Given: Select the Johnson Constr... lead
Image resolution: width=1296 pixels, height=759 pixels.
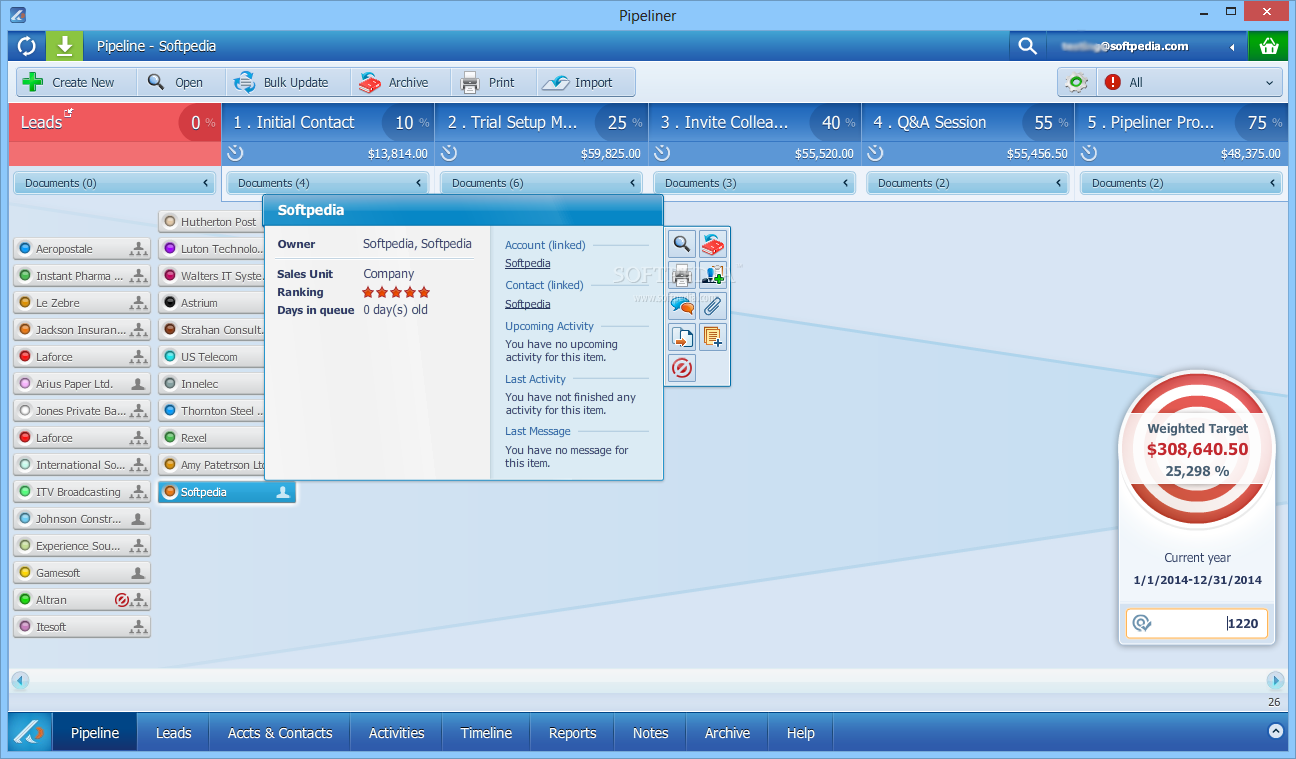Looking at the screenshot, I should click(82, 519).
